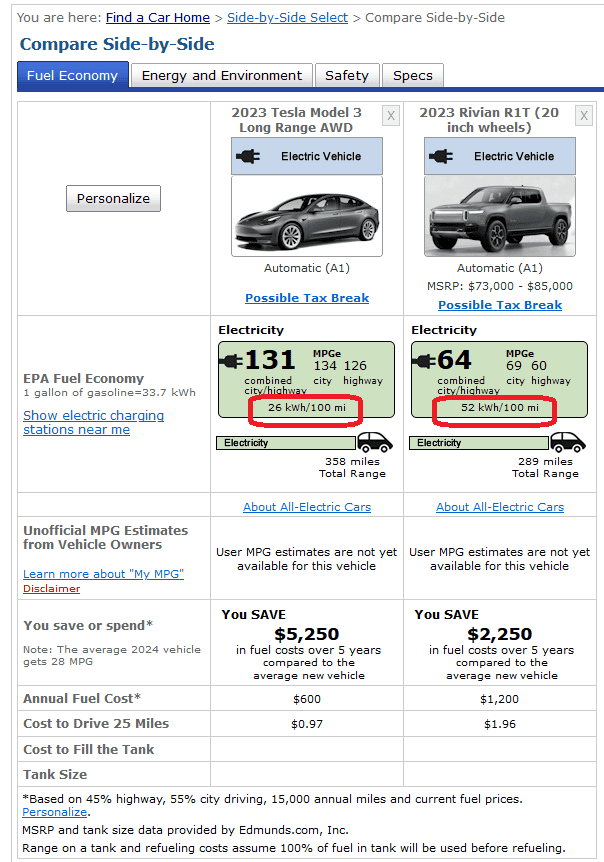Click the "2023 Tesla Model 3 Long Range AWD" title

click(296, 120)
